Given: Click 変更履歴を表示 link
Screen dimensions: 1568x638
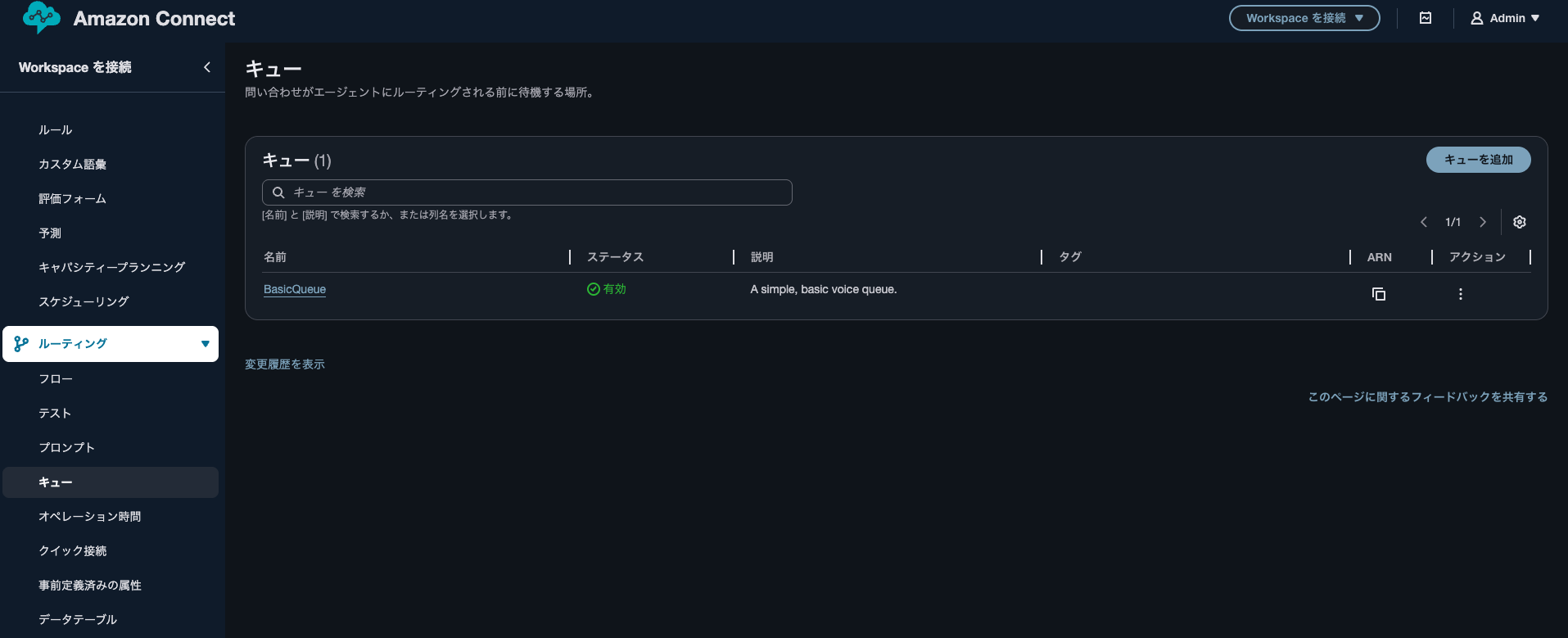Looking at the screenshot, I should click(x=285, y=364).
